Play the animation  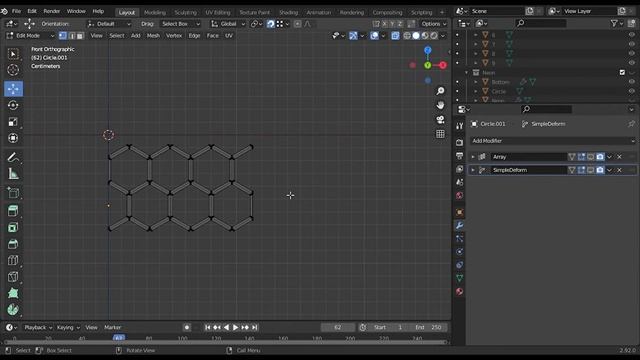(x=236, y=327)
